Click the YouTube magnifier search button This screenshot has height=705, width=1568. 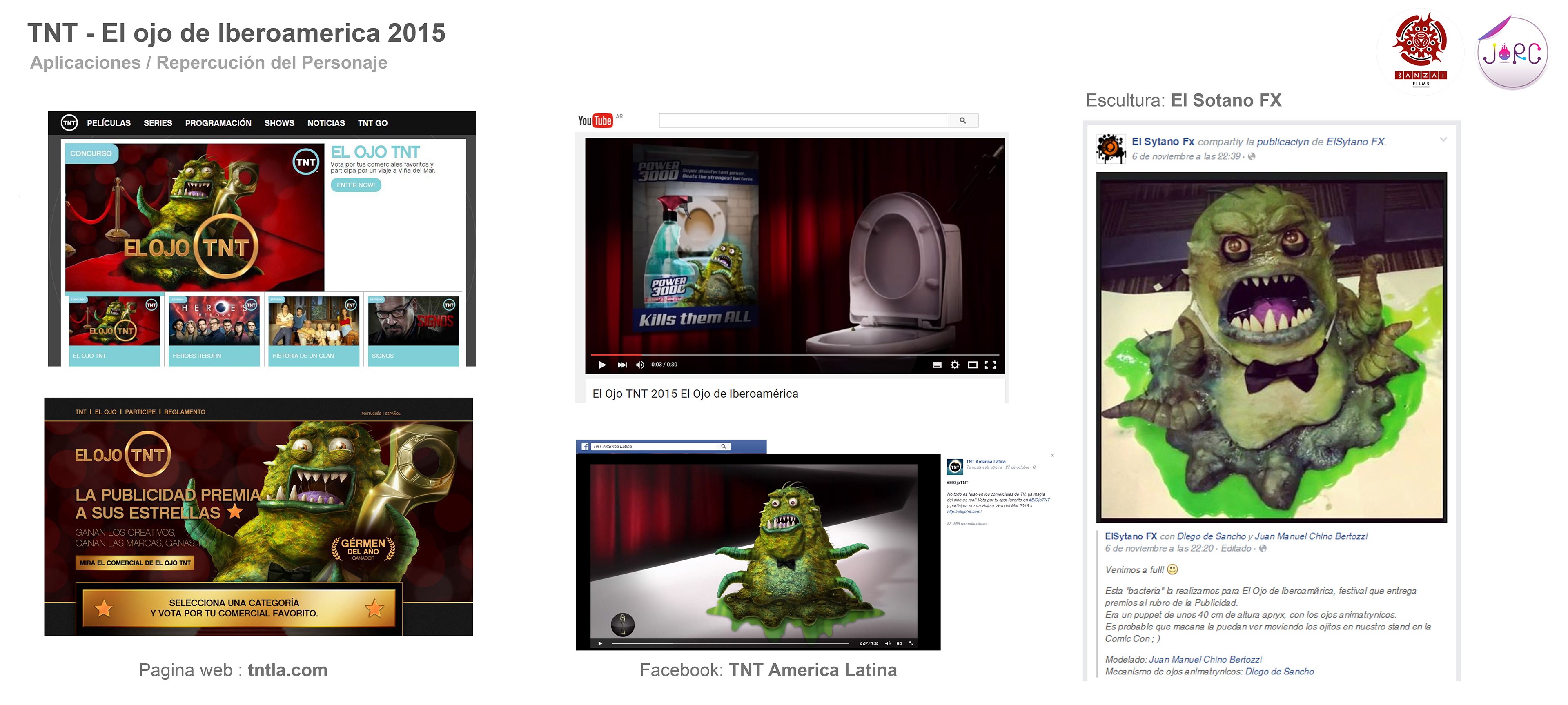(962, 120)
